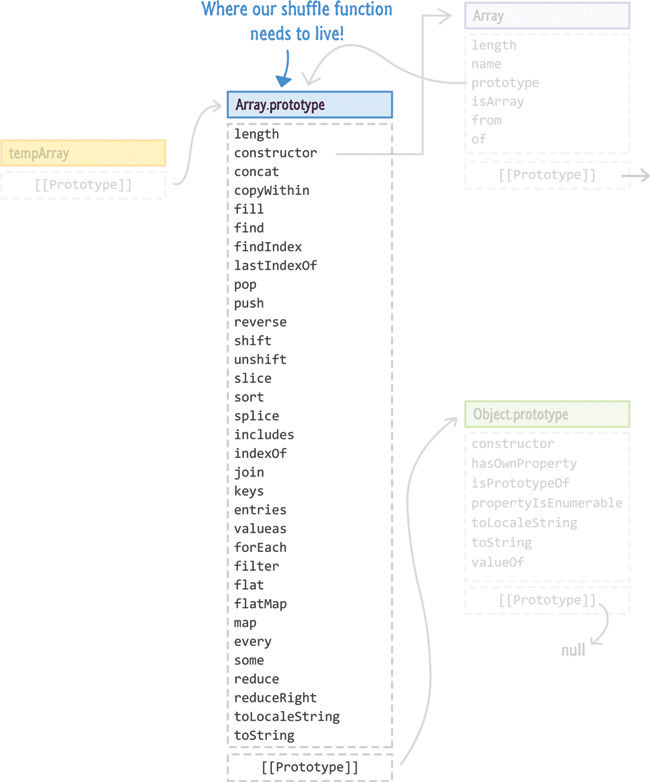
Task: Select the tempArray yellow header box
Action: pos(83,153)
